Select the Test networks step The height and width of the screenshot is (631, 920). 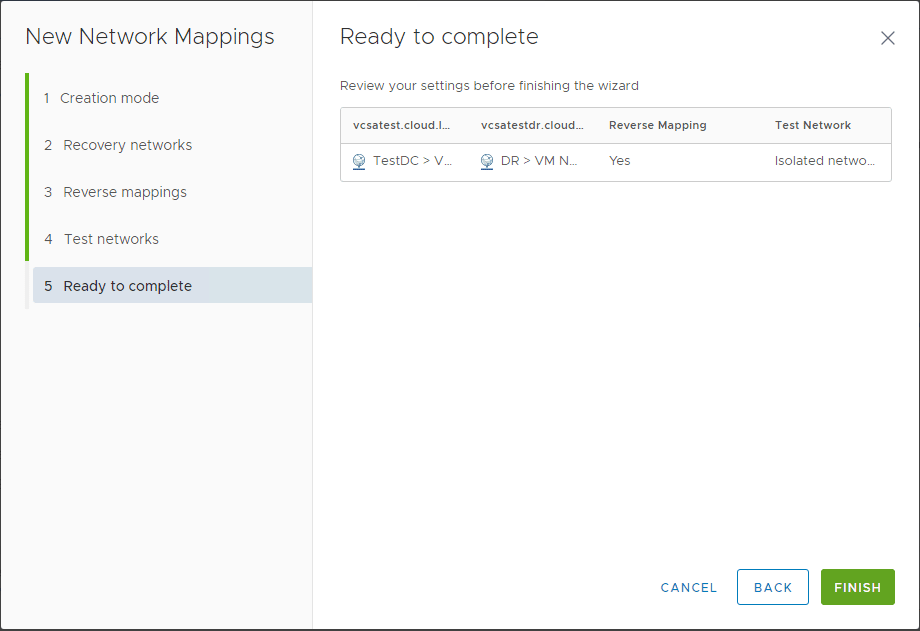(x=111, y=239)
